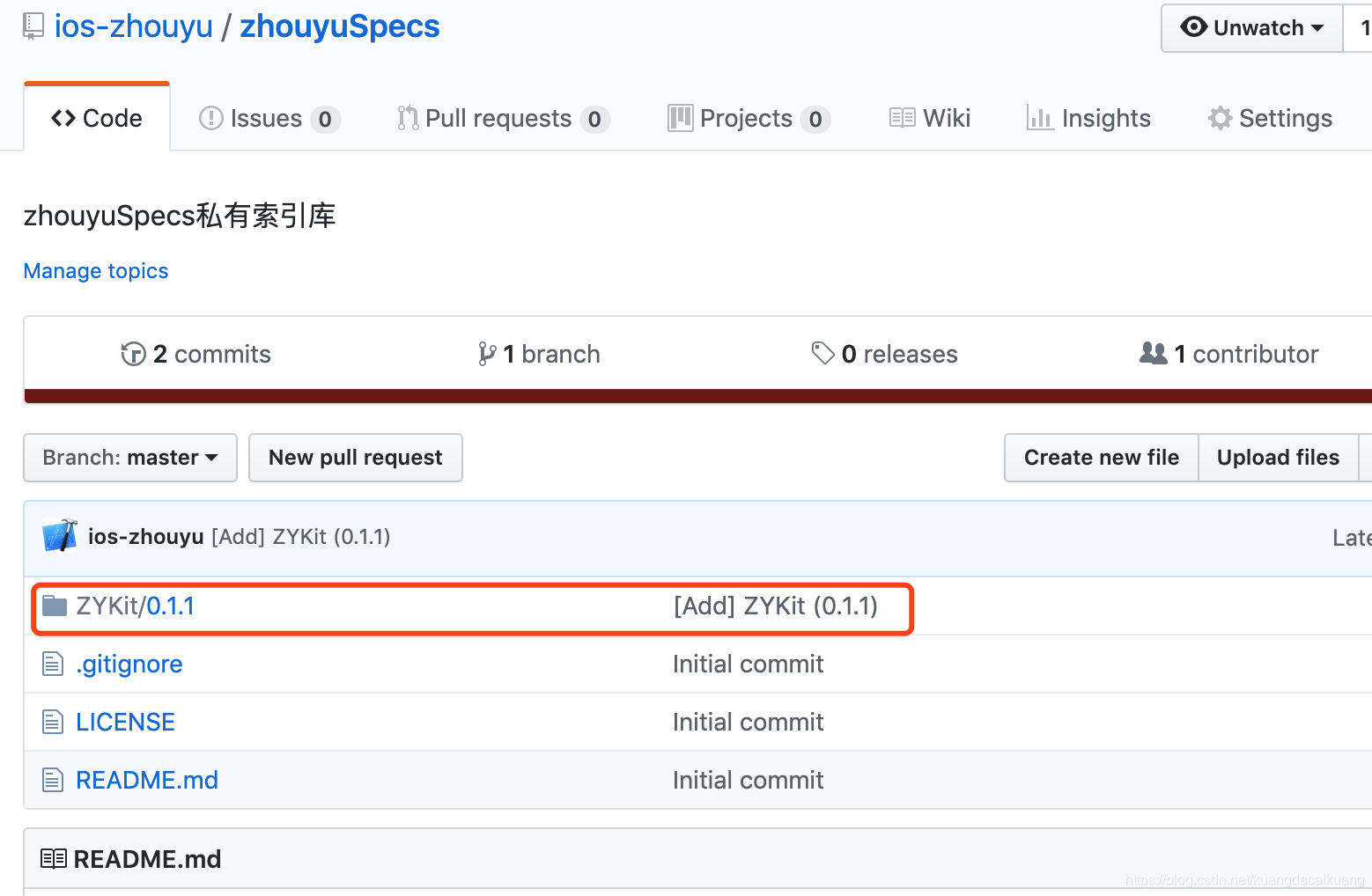Click the pull request branch icon
1372x896 pixels.
[x=407, y=118]
